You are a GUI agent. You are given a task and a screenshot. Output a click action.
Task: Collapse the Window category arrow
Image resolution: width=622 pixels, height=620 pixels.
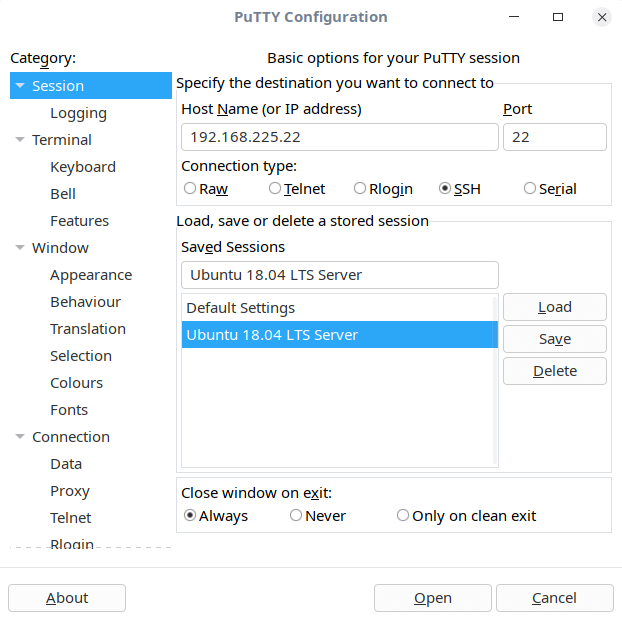[x=20, y=248]
